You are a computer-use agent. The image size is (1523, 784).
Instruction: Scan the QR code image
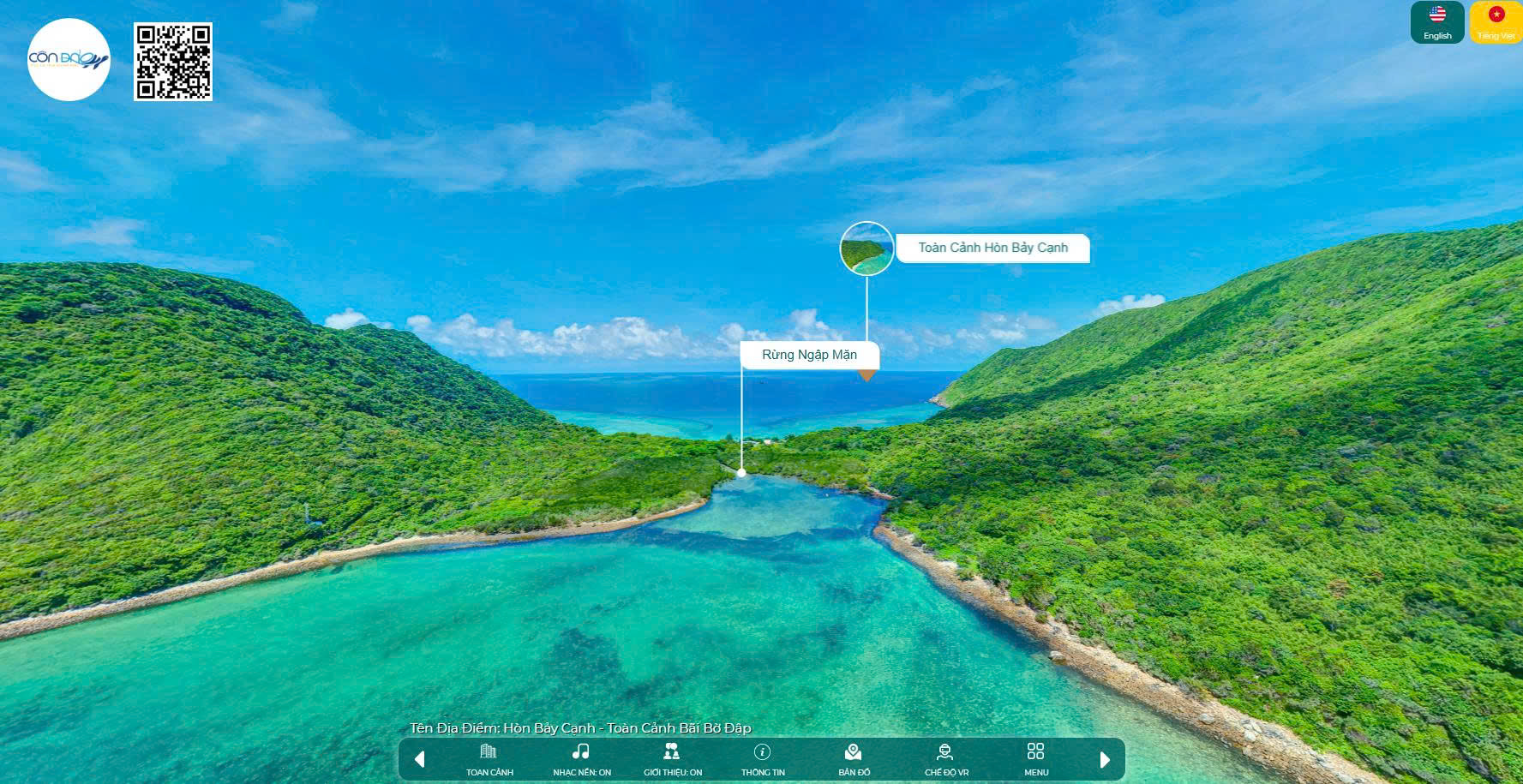171,62
